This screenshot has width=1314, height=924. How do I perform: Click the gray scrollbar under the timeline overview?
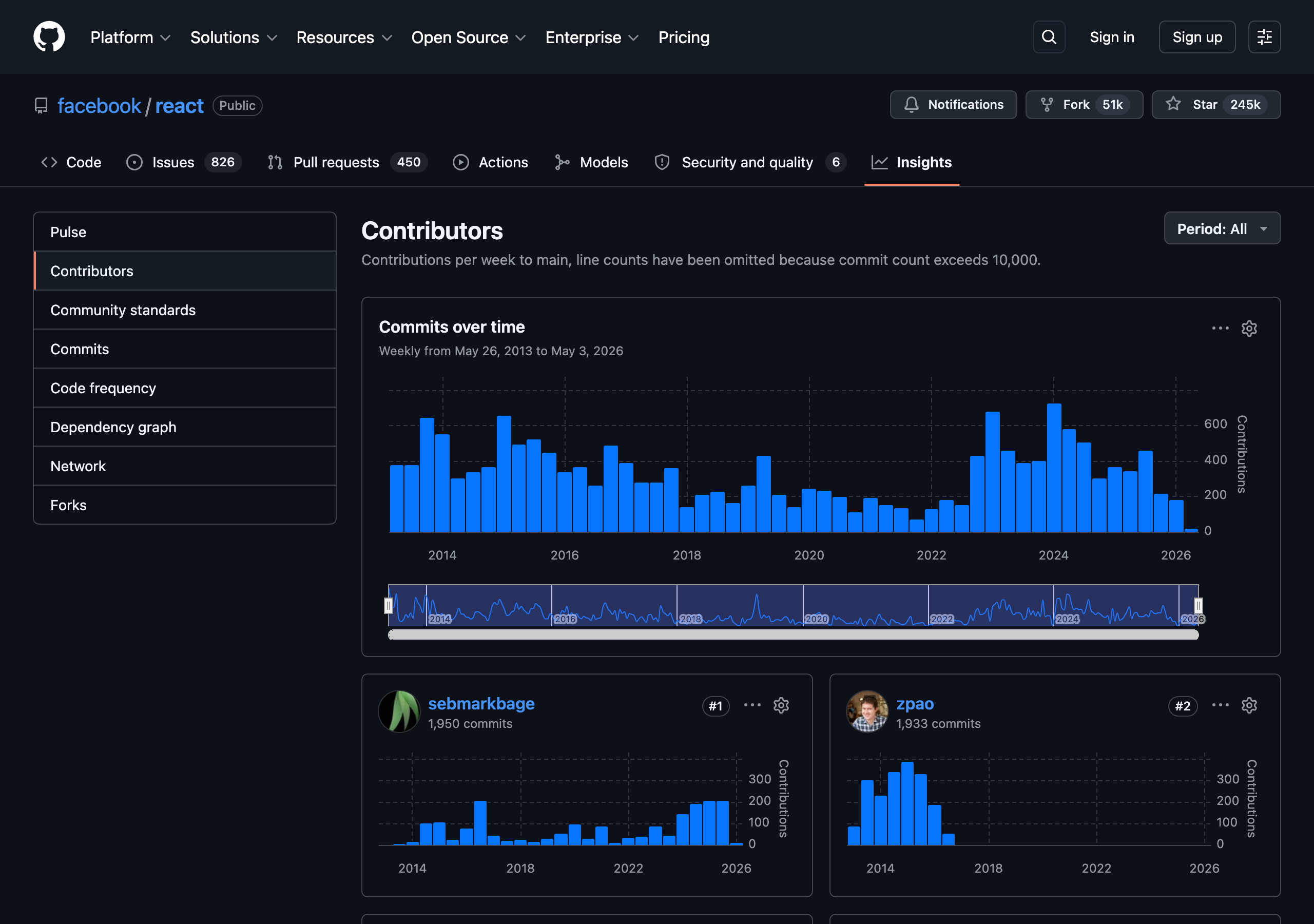[x=793, y=634]
